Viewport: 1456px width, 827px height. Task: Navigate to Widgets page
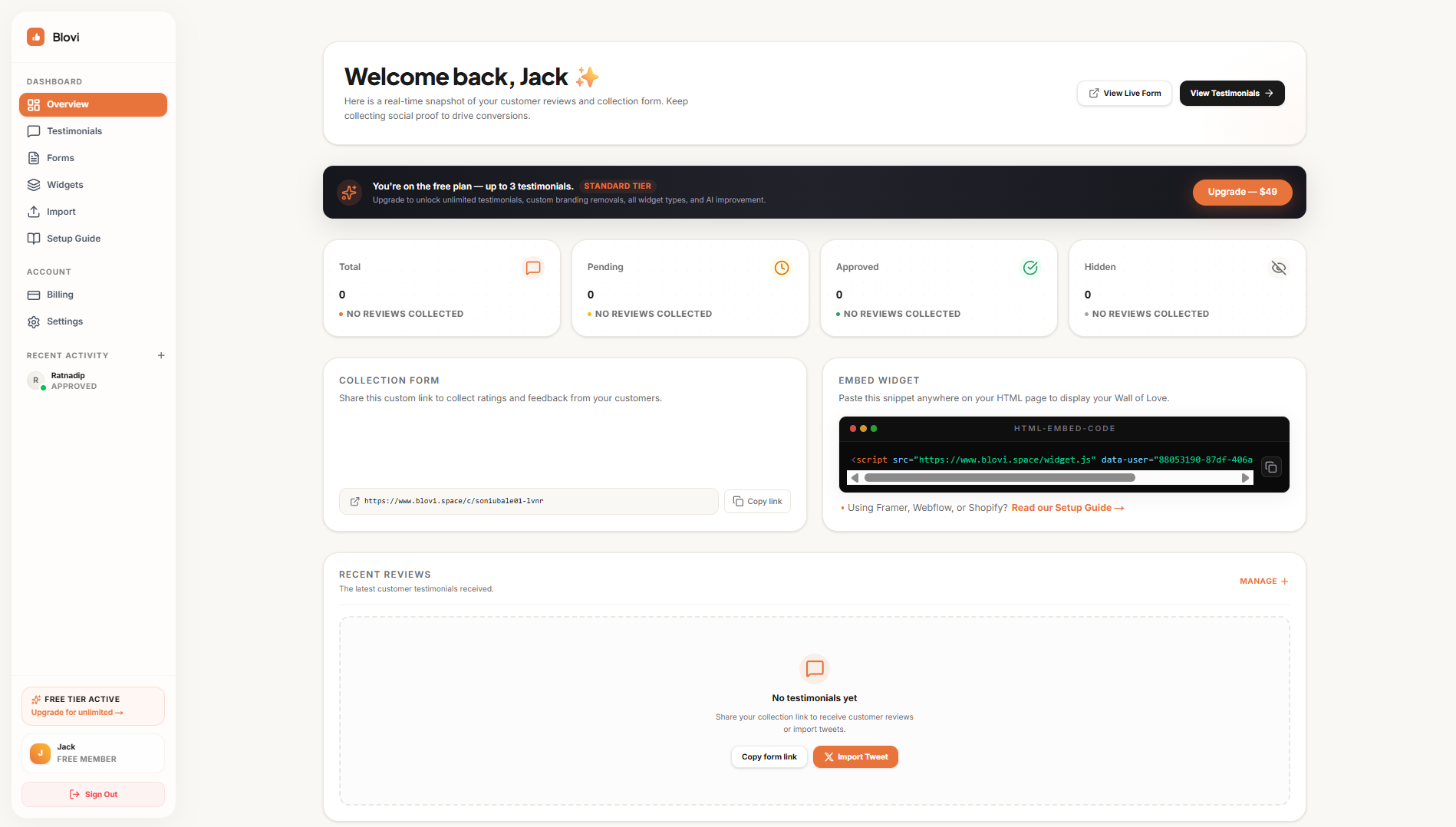tap(93, 185)
